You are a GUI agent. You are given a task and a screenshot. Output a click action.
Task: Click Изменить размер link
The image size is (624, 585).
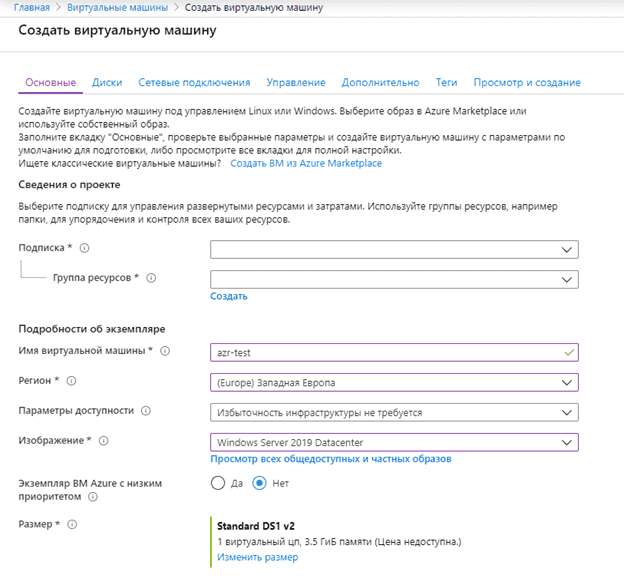point(257,557)
